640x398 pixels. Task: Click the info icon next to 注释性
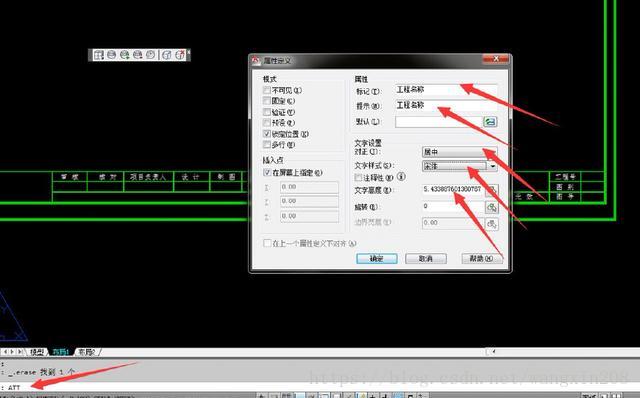click(401, 177)
